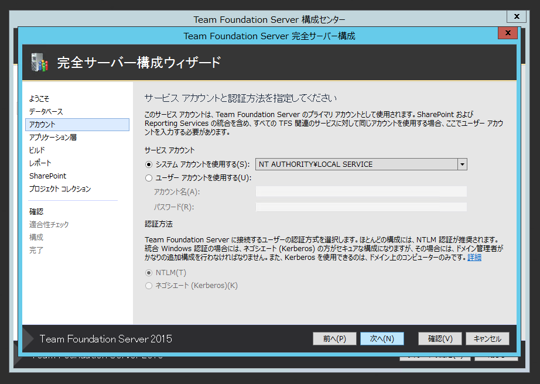Click the 完了 step label
The image size is (540, 384).
(x=36, y=250)
